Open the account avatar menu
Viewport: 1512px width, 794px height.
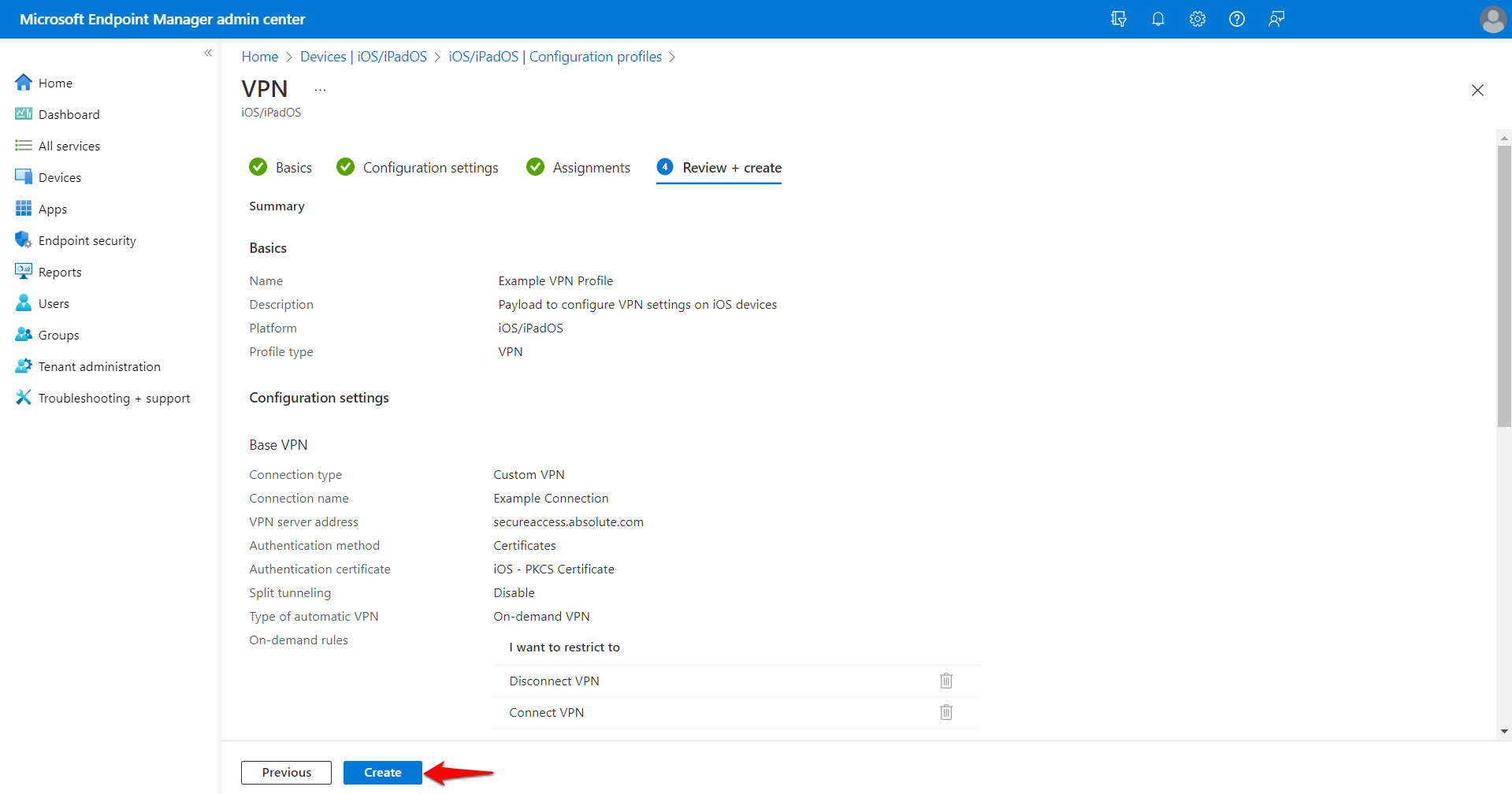pyautogui.click(x=1492, y=19)
